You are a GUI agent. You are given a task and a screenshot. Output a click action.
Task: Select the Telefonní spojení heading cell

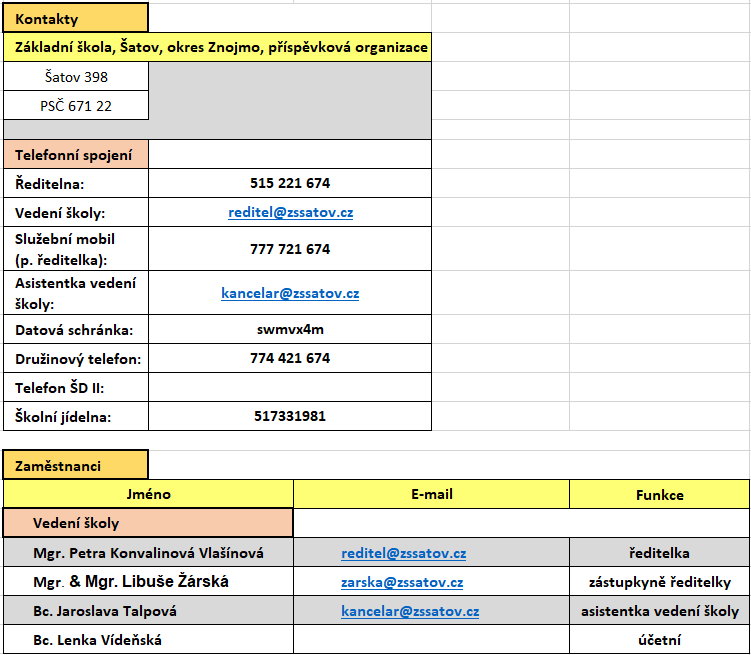(x=76, y=155)
